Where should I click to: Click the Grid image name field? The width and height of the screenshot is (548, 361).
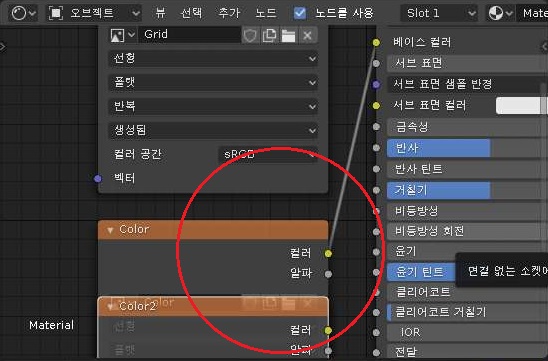click(190, 35)
